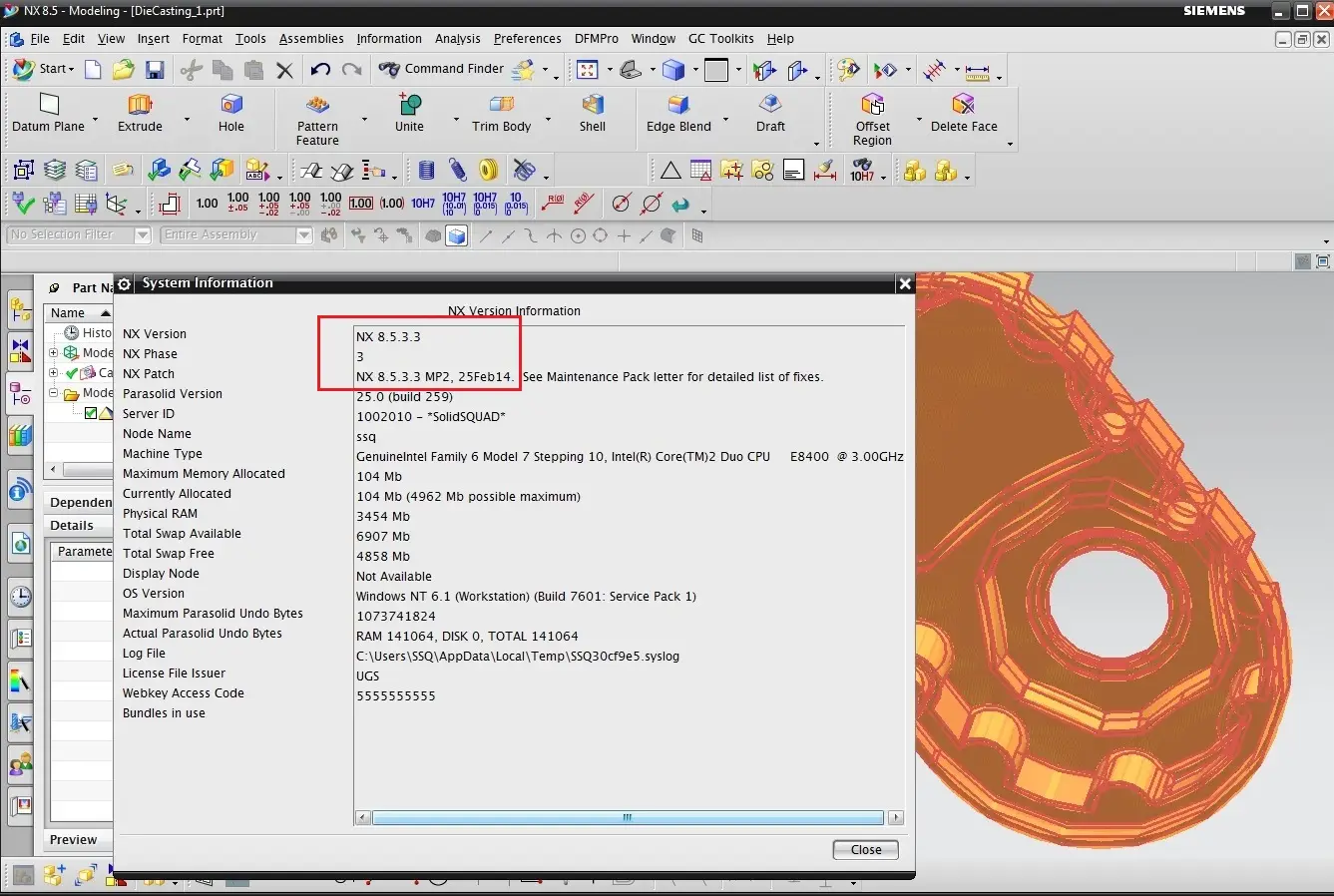The width and height of the screenshot is (1334, 896).
Task: Launch the Edge Blend tool
Action: click(x=678, y=113)
